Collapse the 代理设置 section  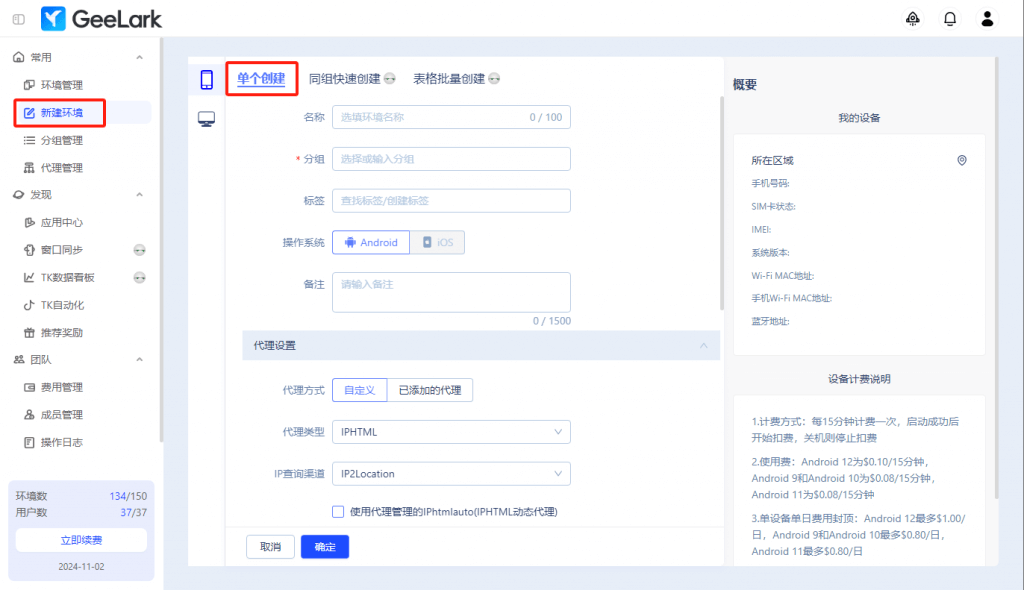point(704,345)
